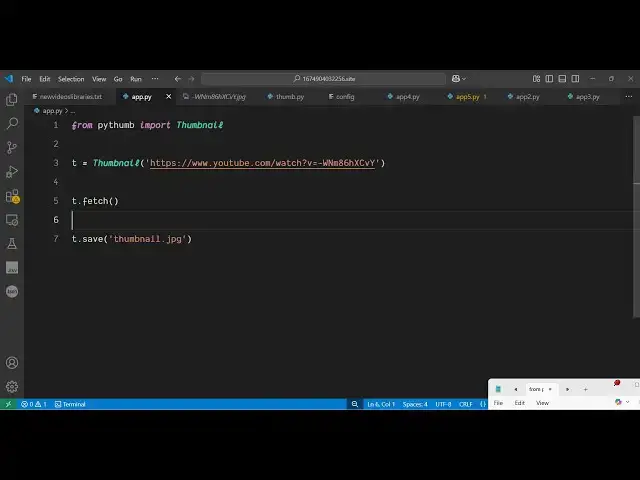This screenshot has height=480, width=640.
Task: Open the Run and Debug view
Action: tap(12, 171)
